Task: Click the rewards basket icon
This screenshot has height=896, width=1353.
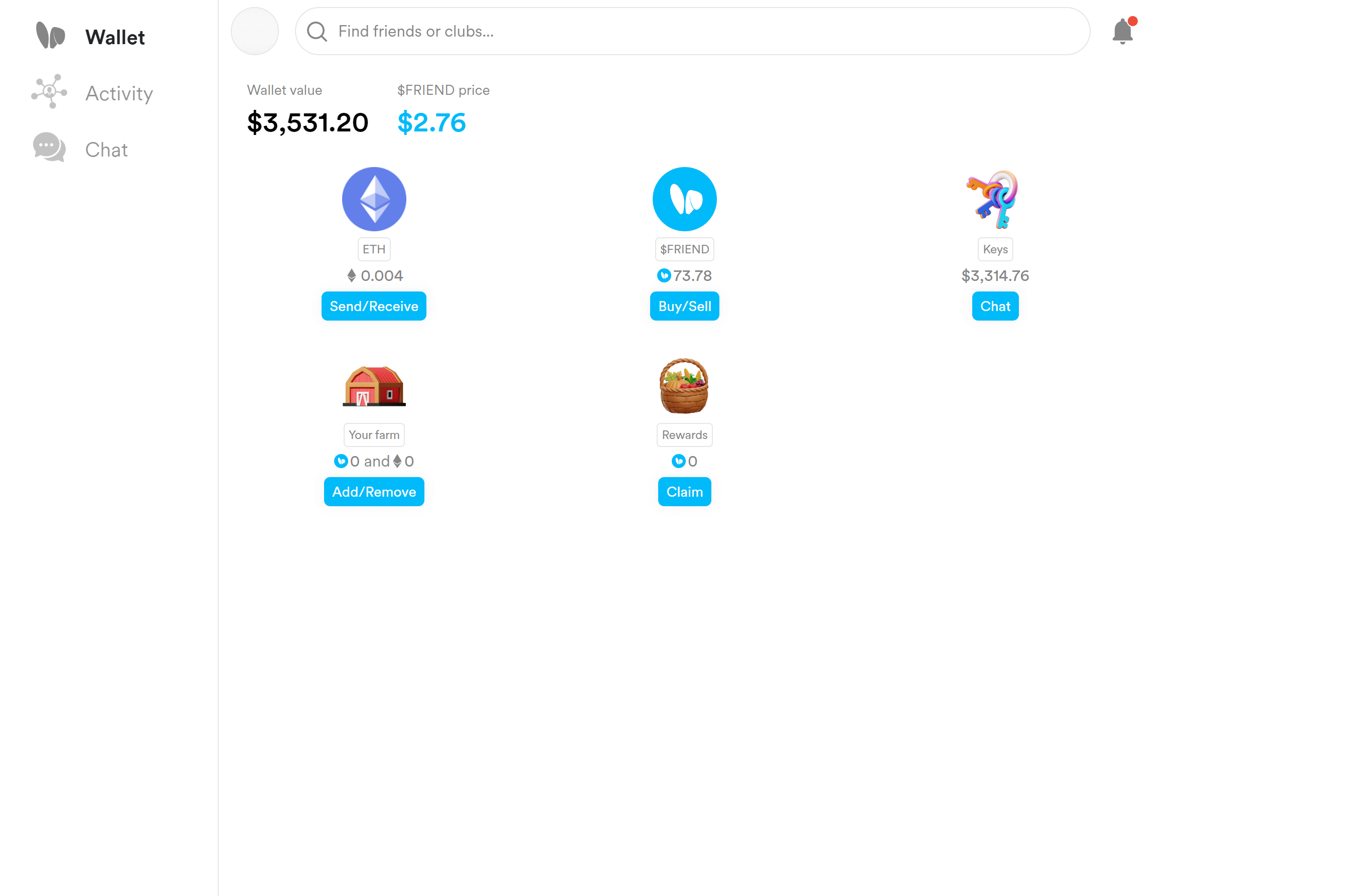Action: [684, 386]
